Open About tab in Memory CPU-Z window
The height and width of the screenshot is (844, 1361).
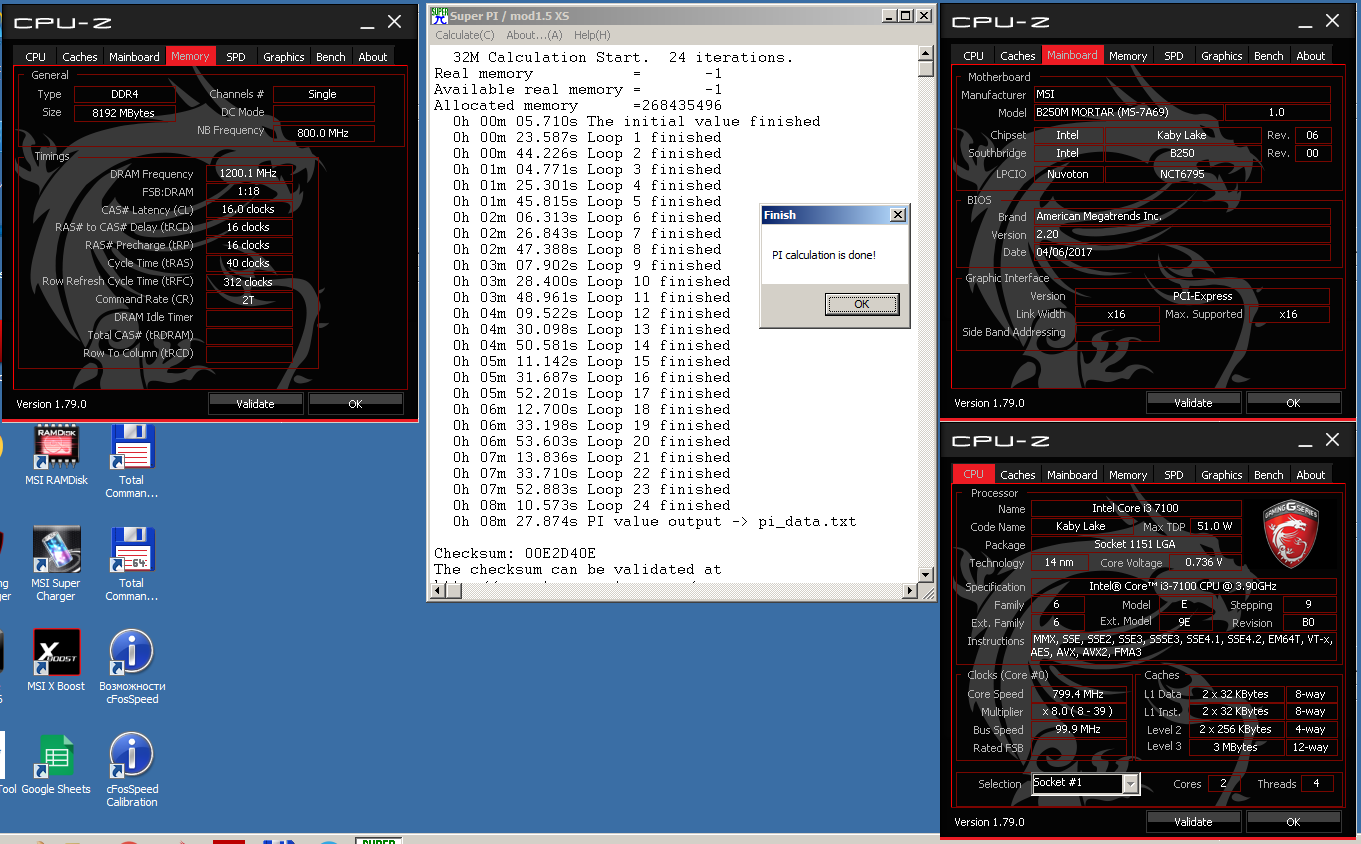(x=373, y=57)
